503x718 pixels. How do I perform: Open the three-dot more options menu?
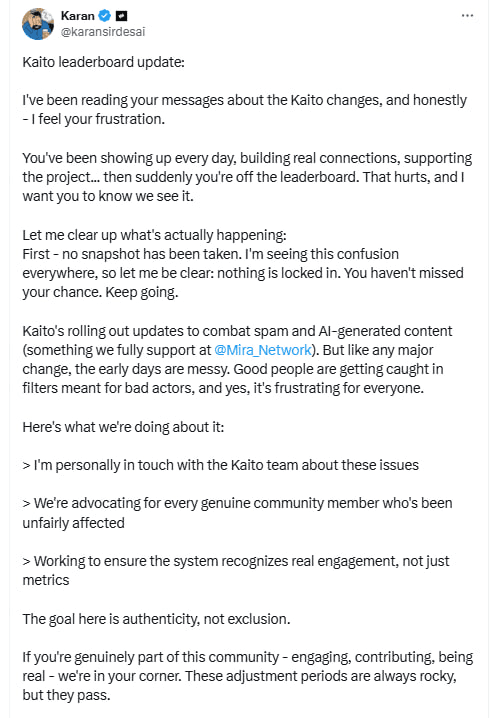point(467,16)
